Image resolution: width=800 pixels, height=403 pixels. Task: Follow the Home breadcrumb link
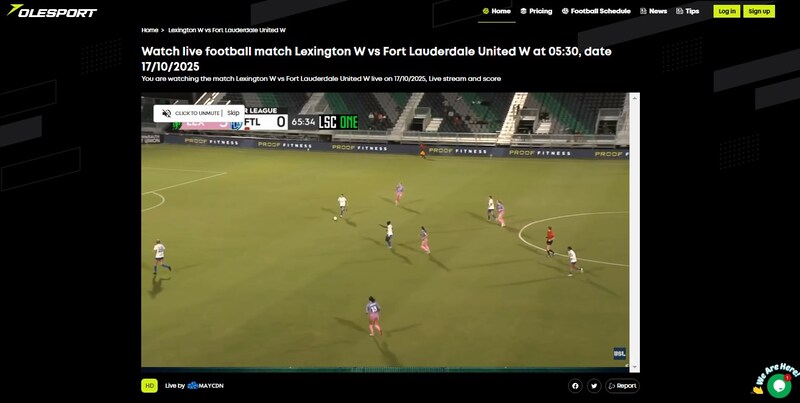click(149, 30)
